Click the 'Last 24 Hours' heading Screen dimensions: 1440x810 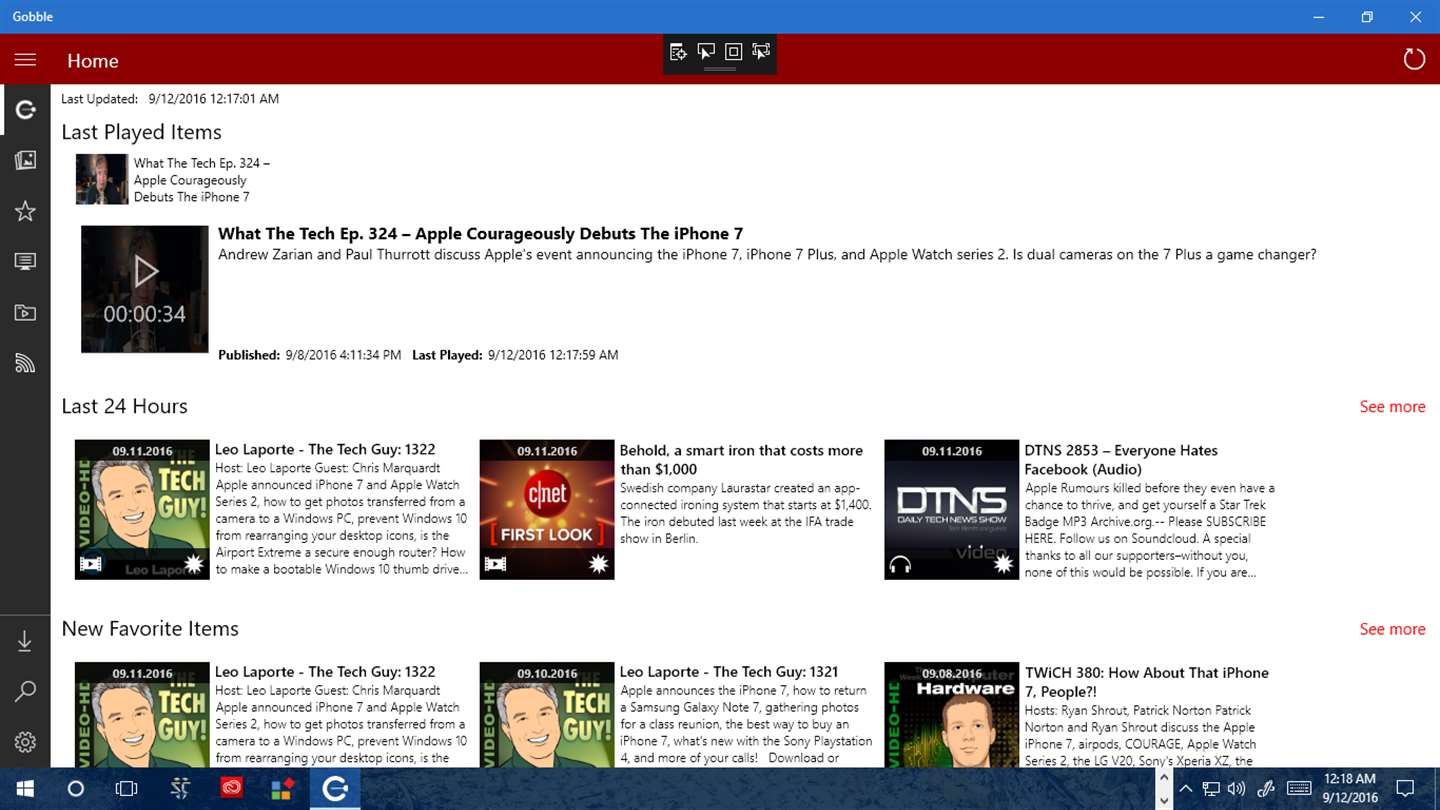click(124, 406)
